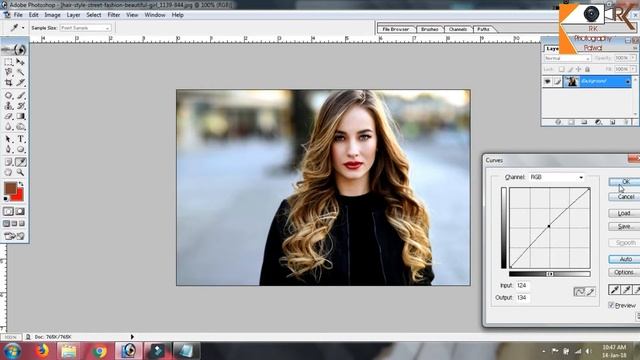The height and width of the screenshot is (360, 640).
Task: Open the Layer menu
Action: (x=73, y=15)
